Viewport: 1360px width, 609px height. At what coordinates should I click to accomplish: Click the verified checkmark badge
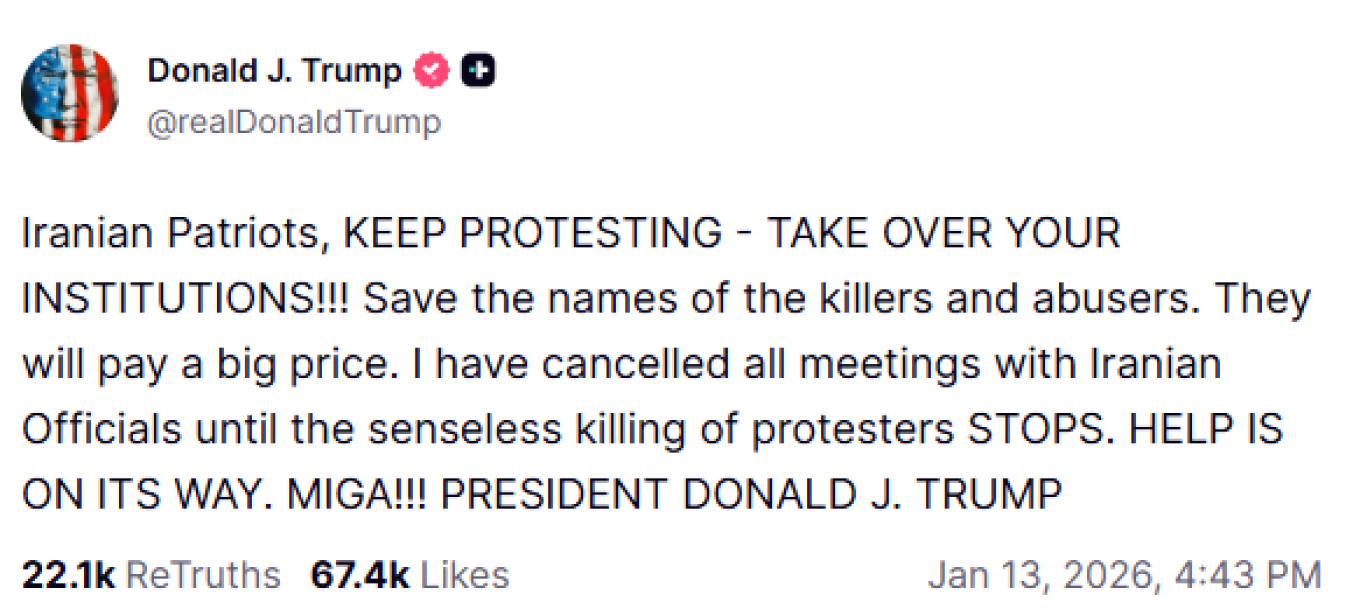[432, 72]
